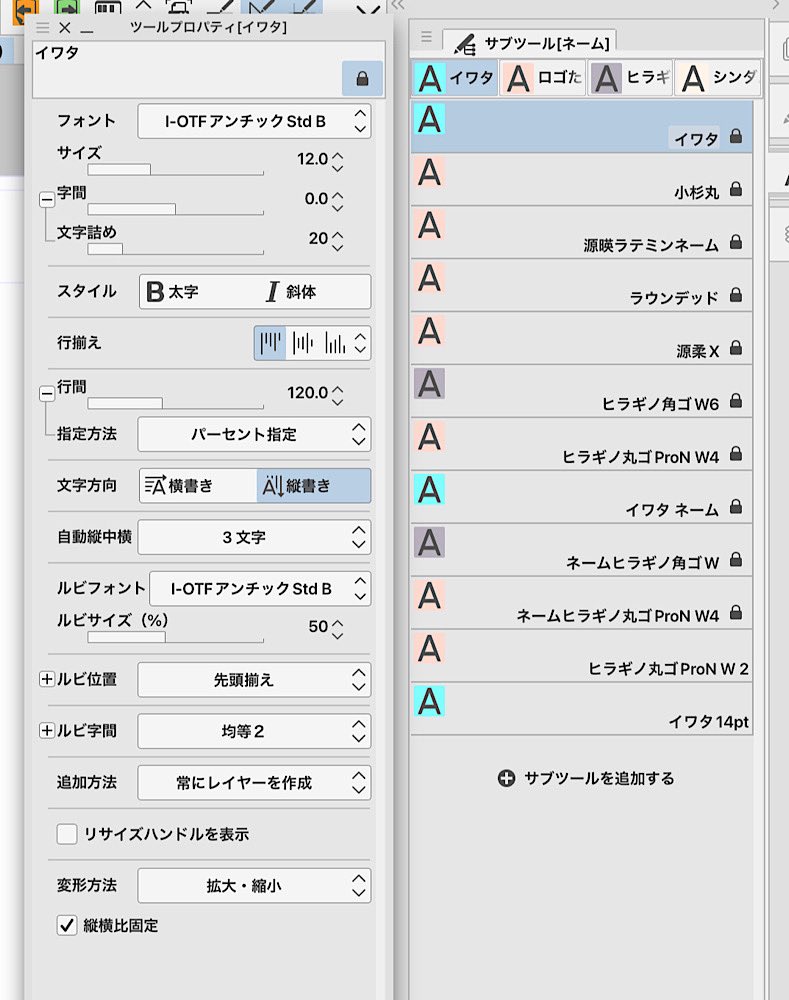The image size is (789, 1000).
Task: Collapse the 字間 section expander
Action: (x=47, y=199)
